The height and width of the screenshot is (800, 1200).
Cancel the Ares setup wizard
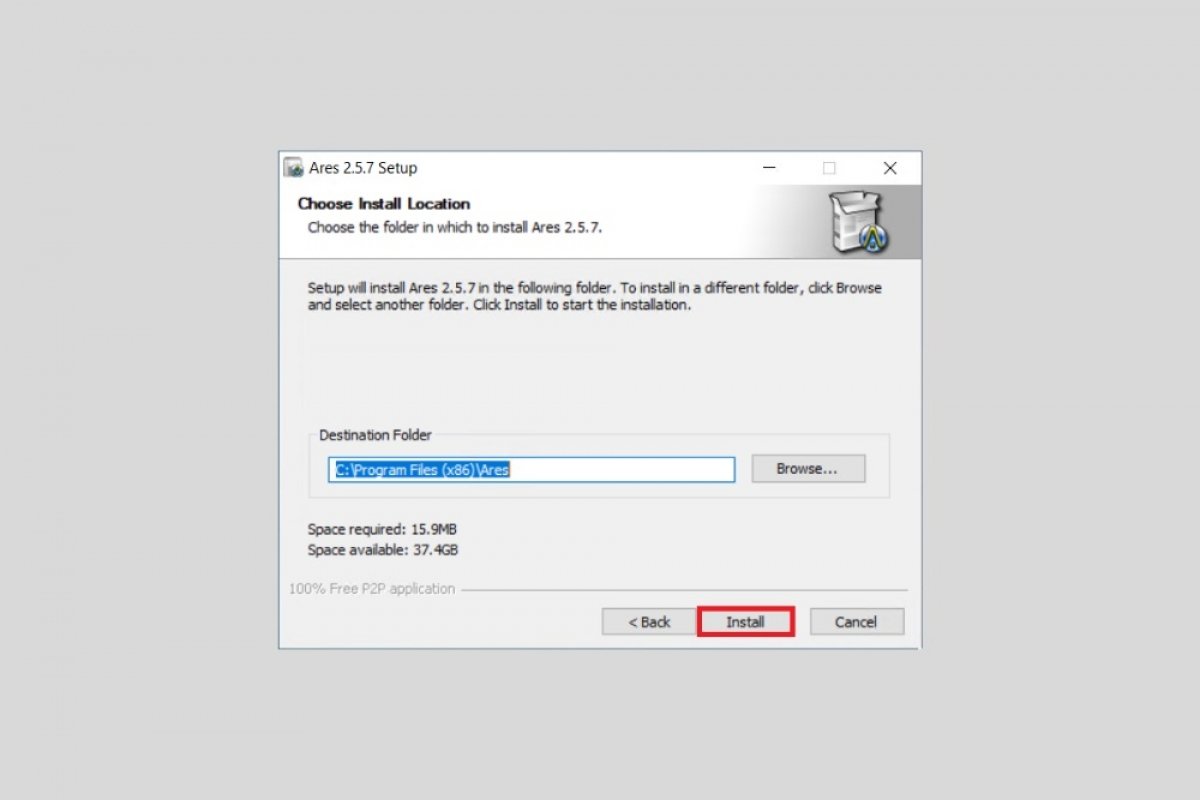click(x=856, y=622)
